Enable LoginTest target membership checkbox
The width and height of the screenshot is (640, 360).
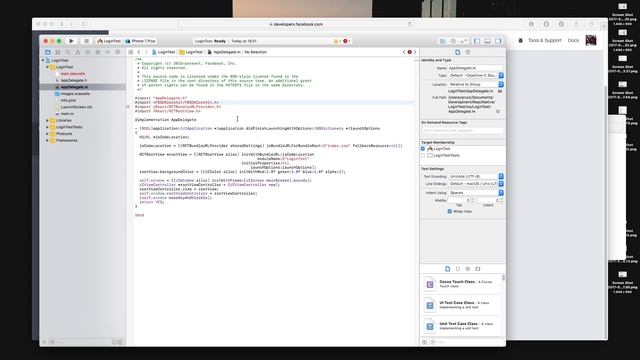423,149
